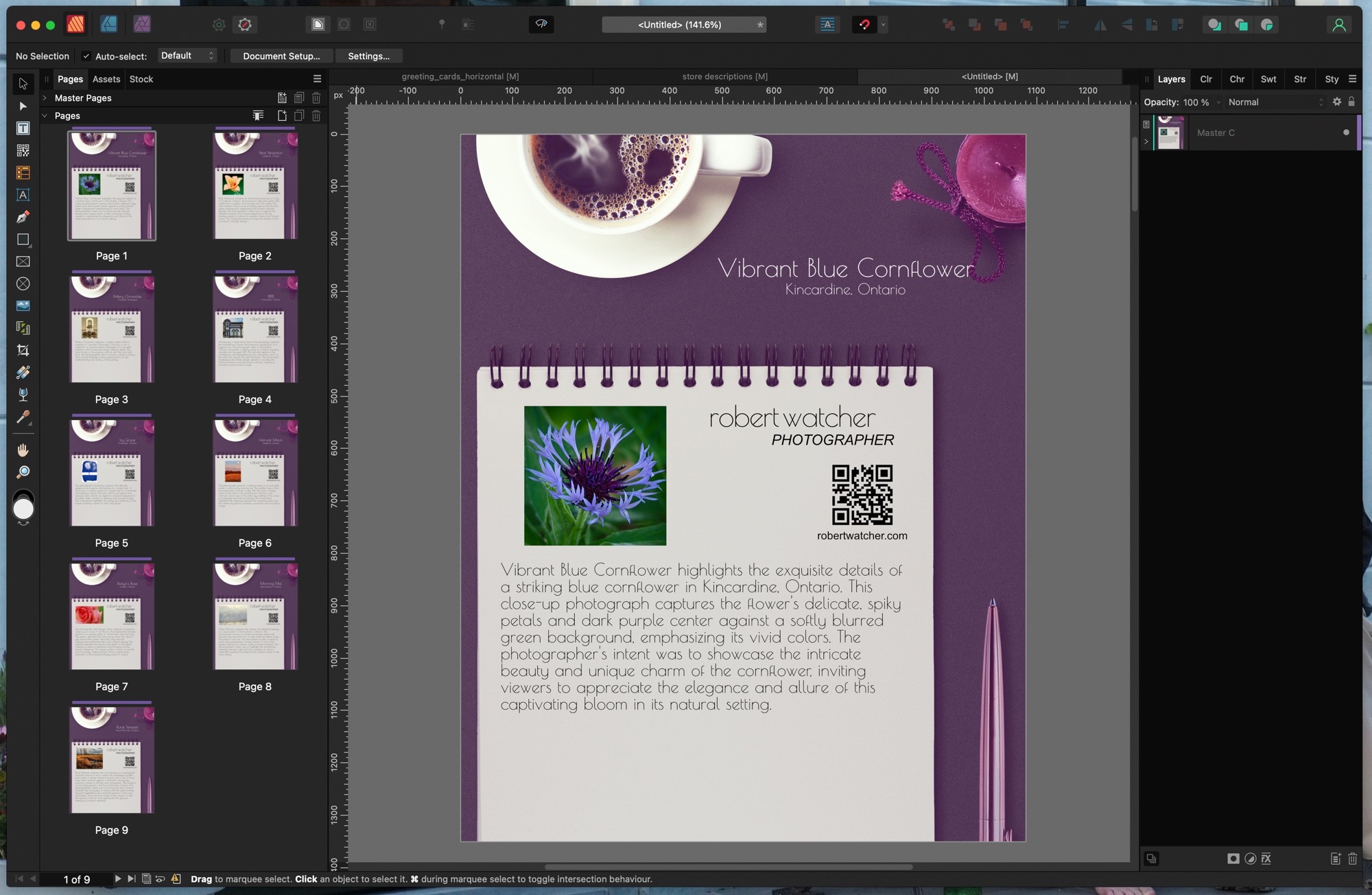Click the px ruler units box
Screen dimensions: 1372x895
pyautogui.click(x=338, y=95)
